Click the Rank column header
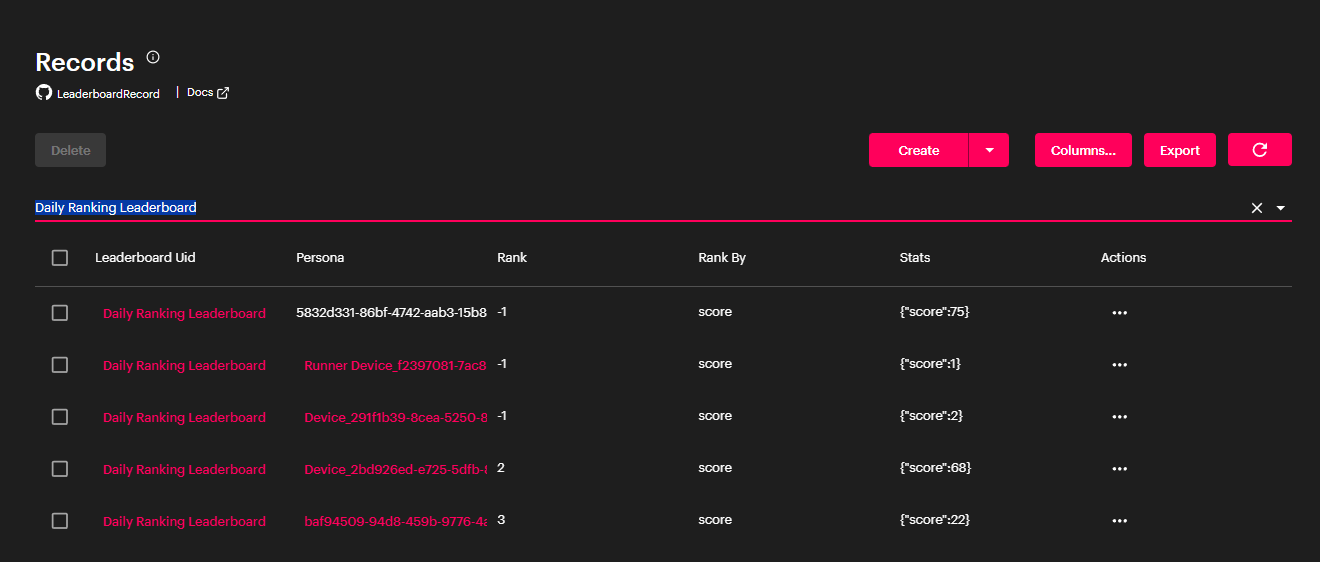 point(512,258)
